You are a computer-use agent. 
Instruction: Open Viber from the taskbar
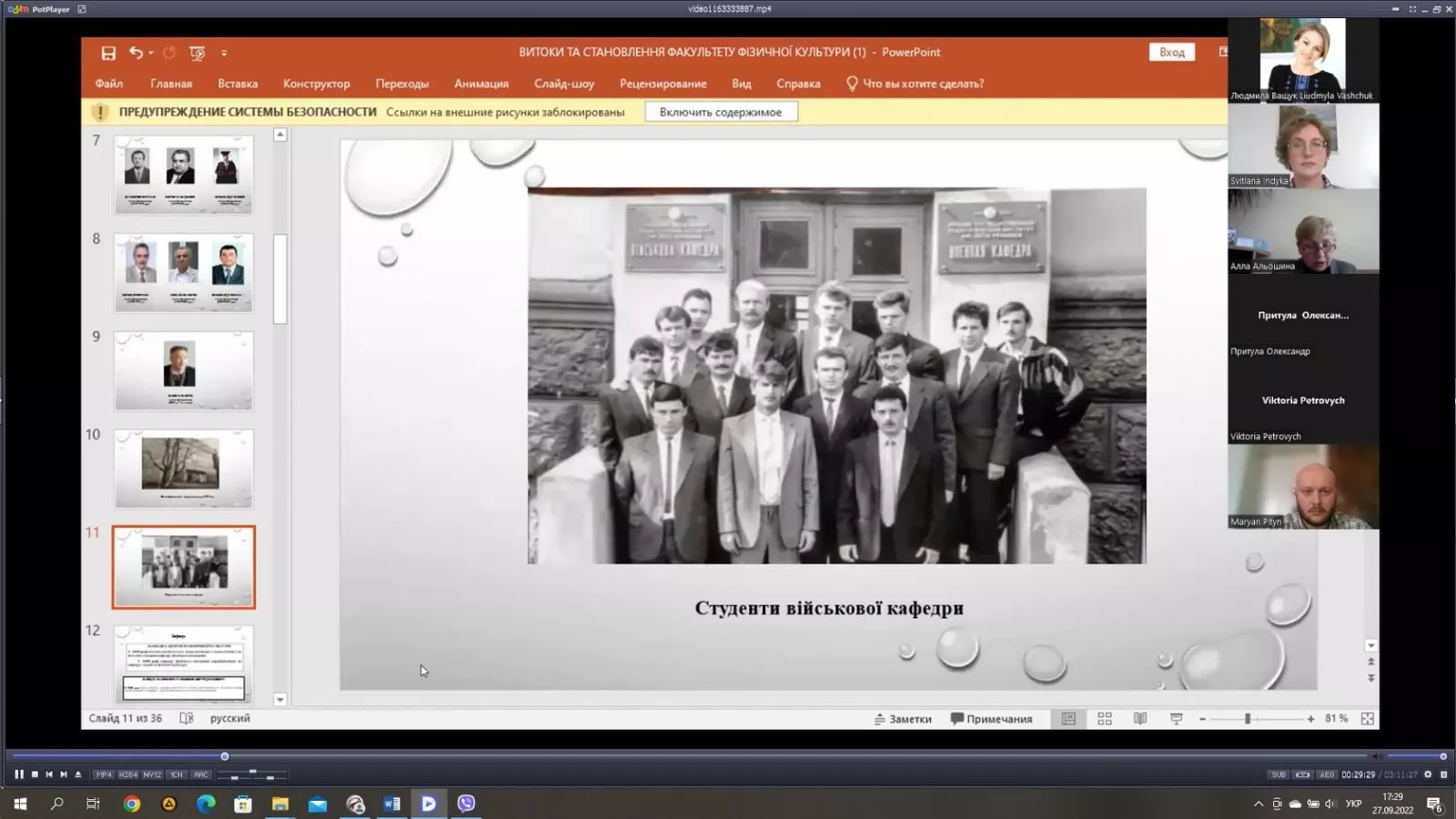coord(466,804)
